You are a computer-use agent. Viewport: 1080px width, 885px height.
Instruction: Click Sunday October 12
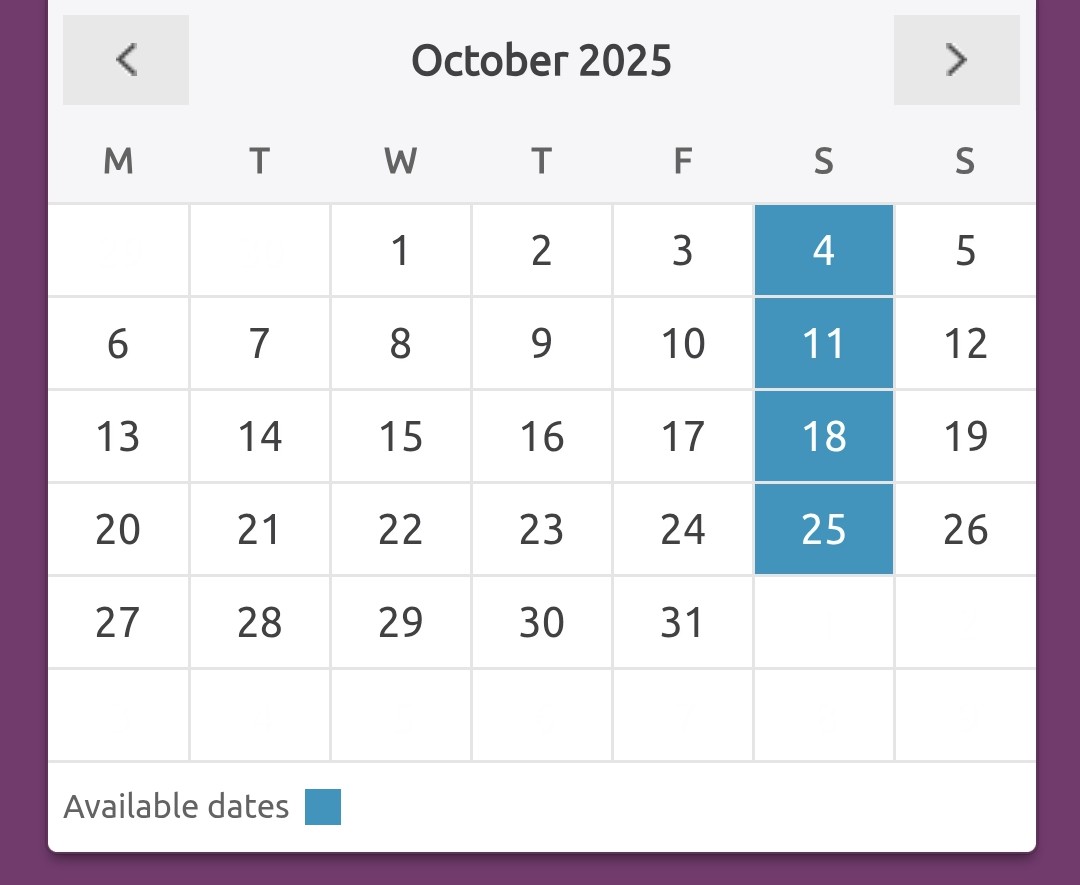coord(965,343)
